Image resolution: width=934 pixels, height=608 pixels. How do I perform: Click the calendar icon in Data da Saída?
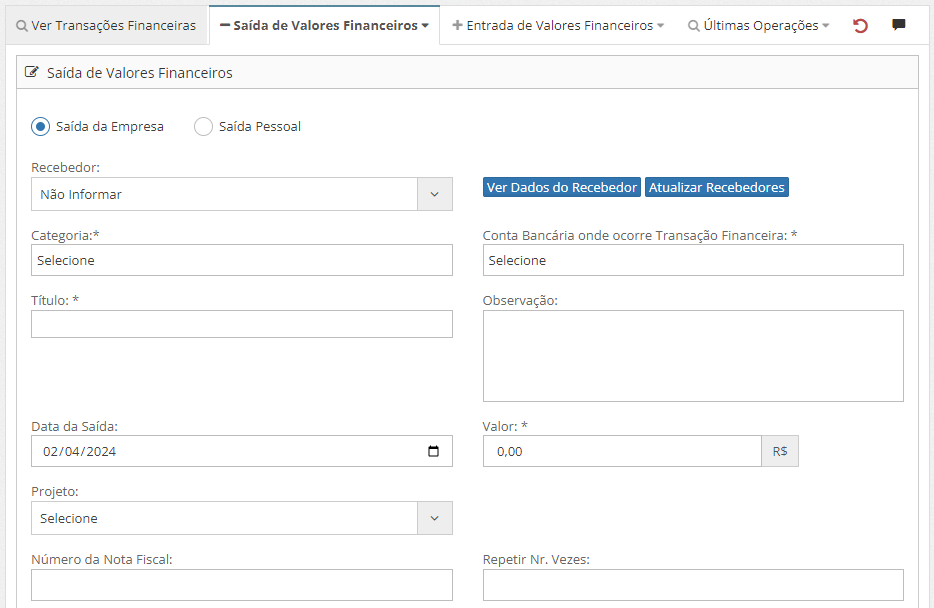[433, 451]
